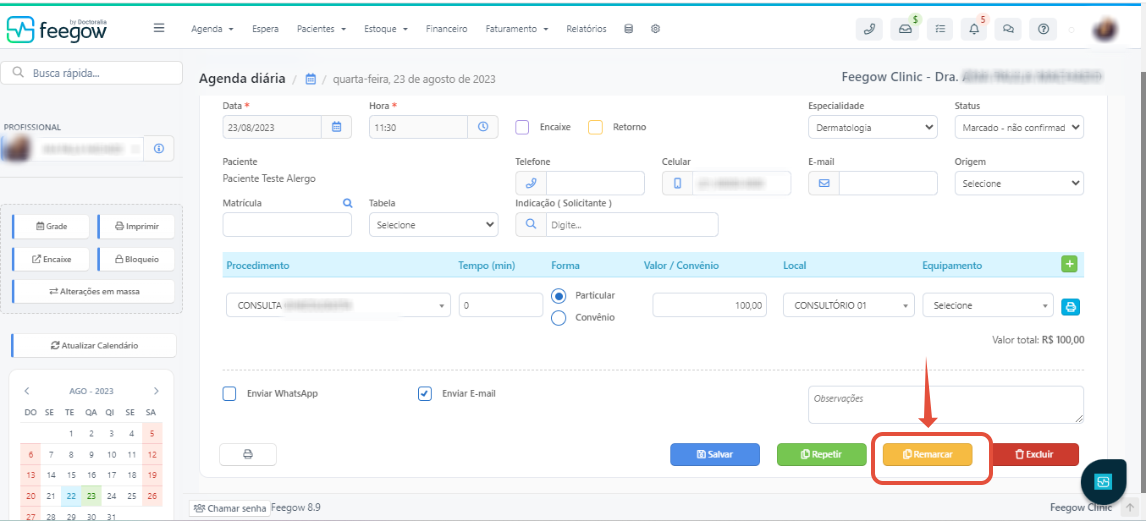Open the Local CONSULTÓRIO 01 dropdown
Image resolution: width=1146 pixels, height=521 pixels.
pyautogui.click(x=849, y=305)
